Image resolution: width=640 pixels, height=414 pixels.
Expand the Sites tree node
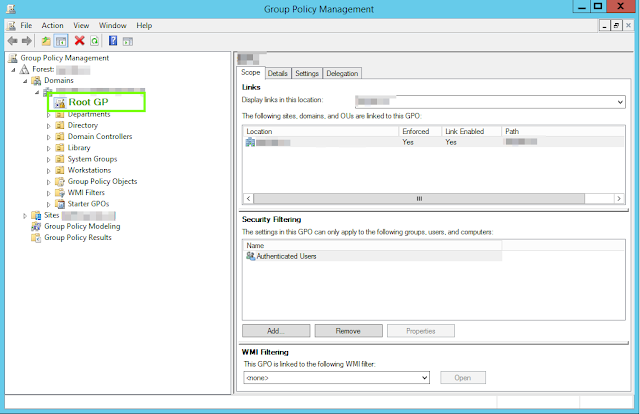click(25, 216)
